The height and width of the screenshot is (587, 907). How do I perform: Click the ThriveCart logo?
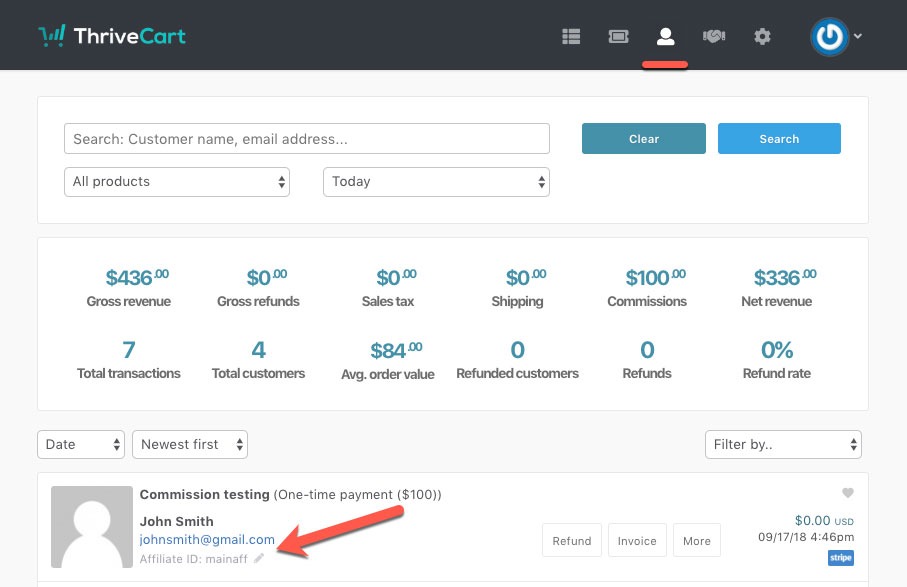click(112, 37)
